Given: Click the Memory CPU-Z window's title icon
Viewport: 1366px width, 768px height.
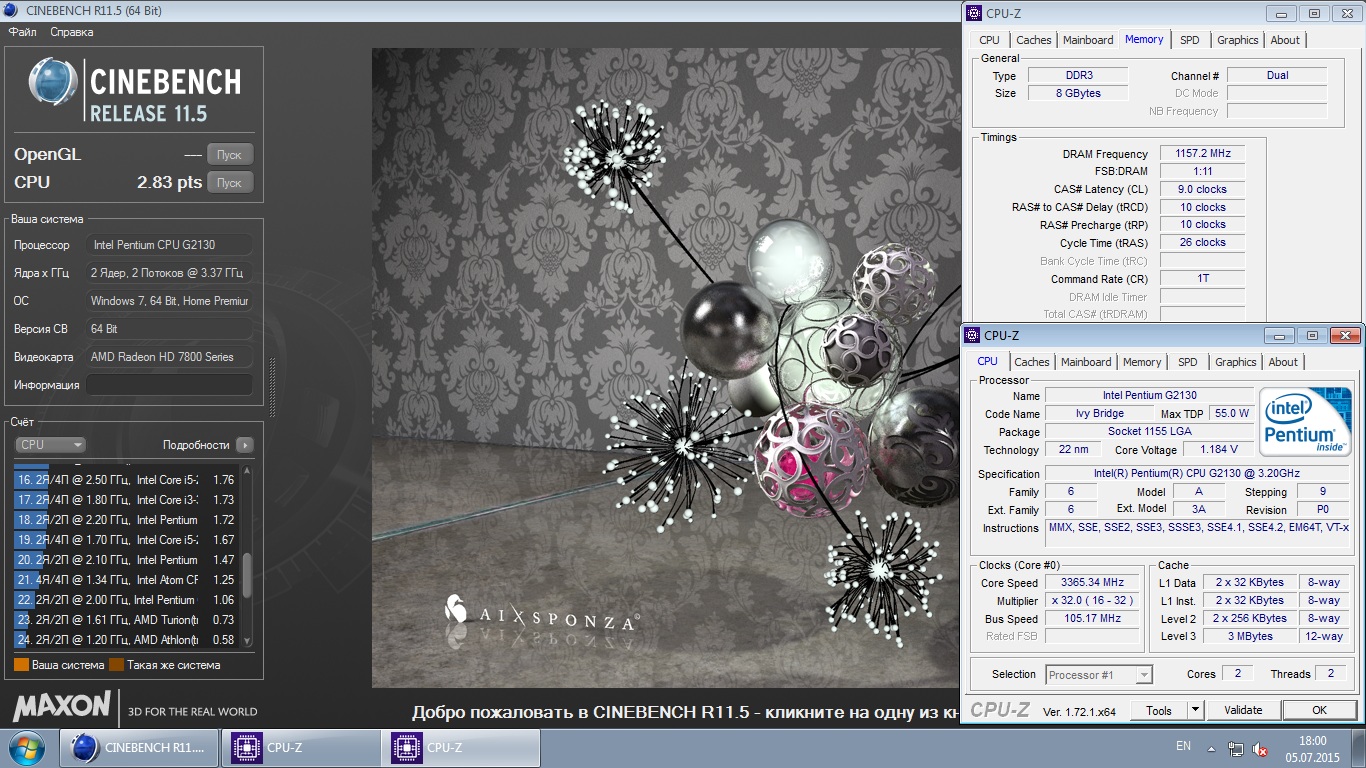Looking at the screenshot, I should click(974, 13).
